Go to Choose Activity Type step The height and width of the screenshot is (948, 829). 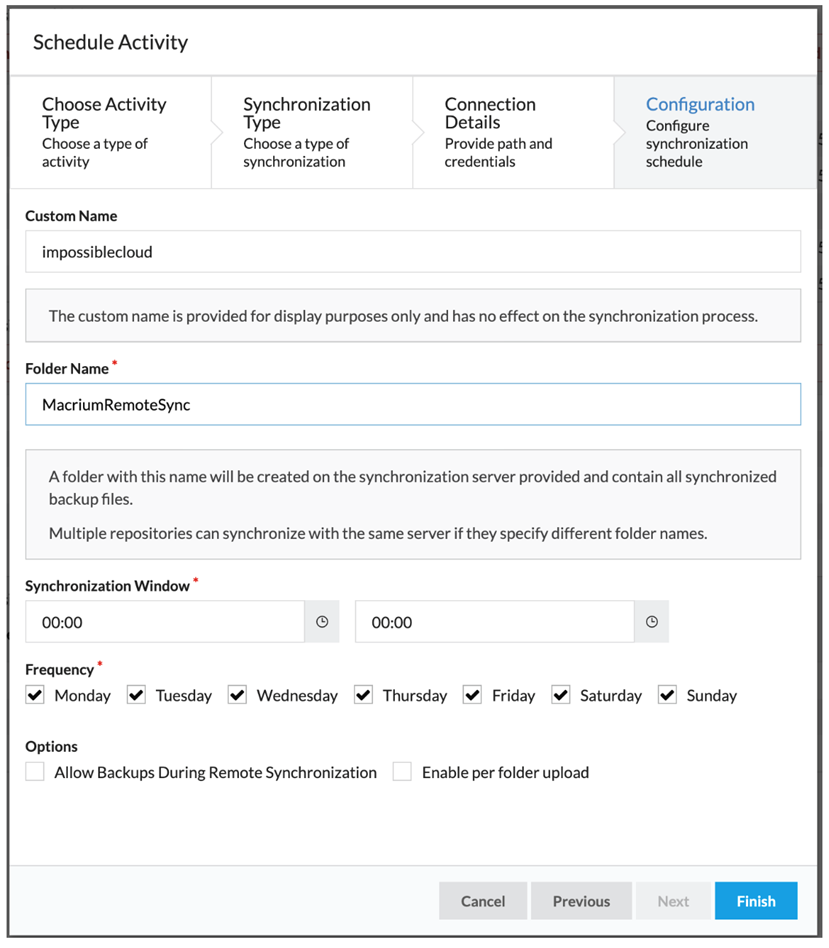[111, 132]
